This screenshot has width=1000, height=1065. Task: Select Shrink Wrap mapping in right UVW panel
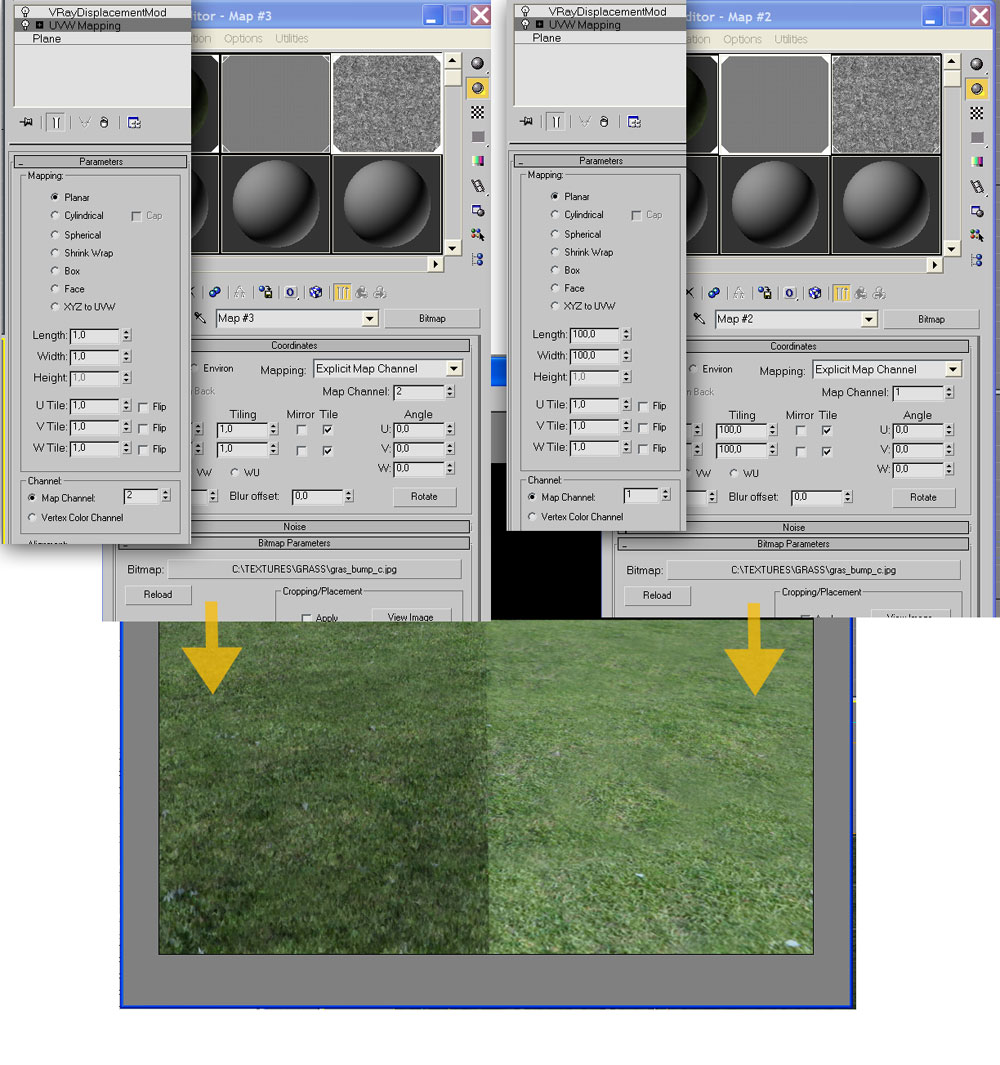(x=554, y=252)
